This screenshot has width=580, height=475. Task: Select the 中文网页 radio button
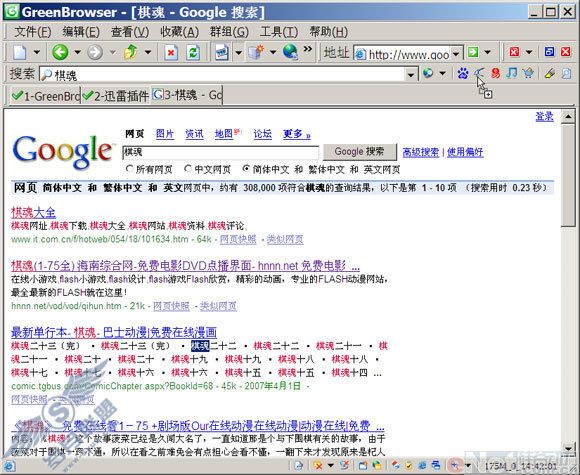pyautogui.click(x=188, y=169)
